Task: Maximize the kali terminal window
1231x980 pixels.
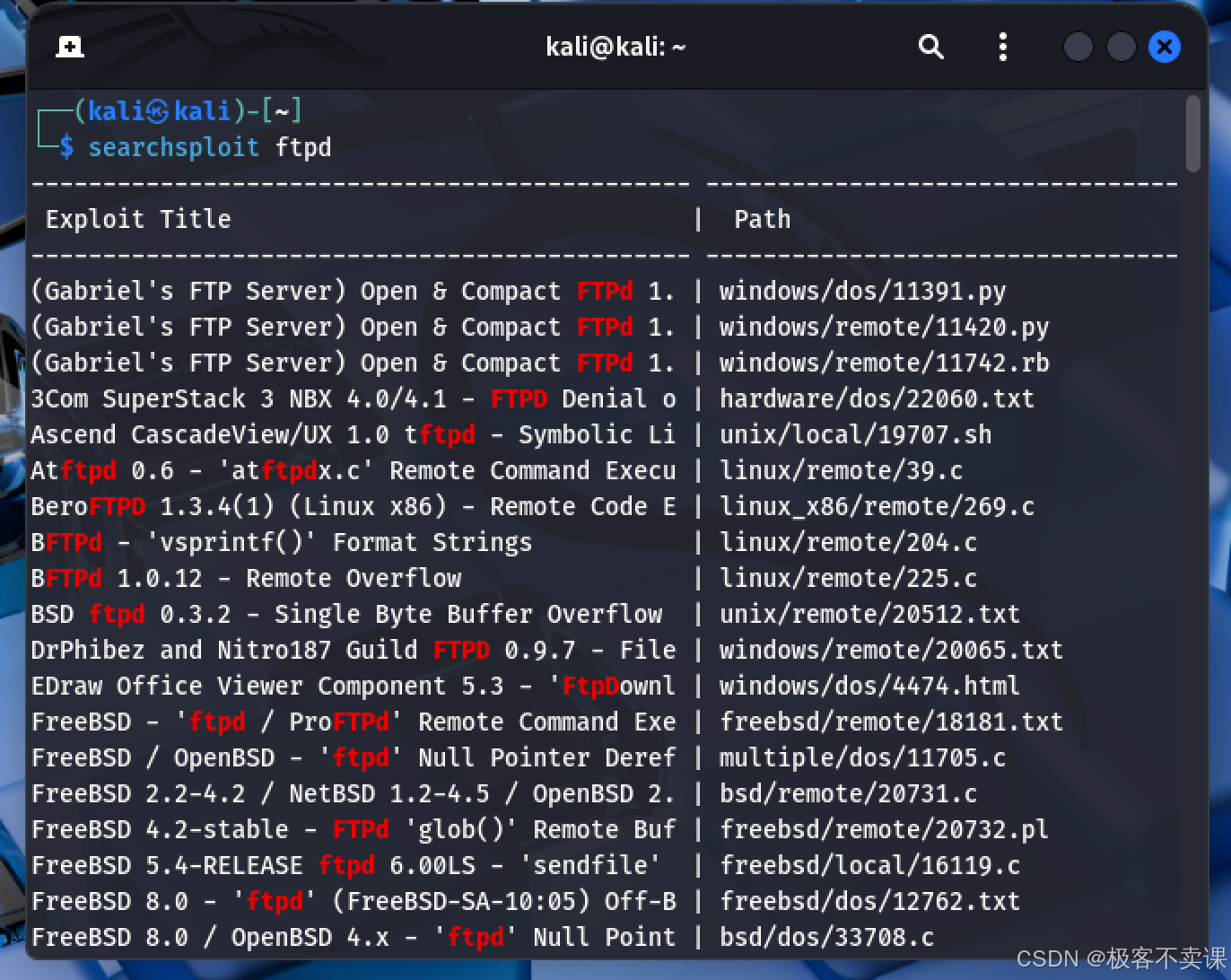Action: coord(1121,47)
